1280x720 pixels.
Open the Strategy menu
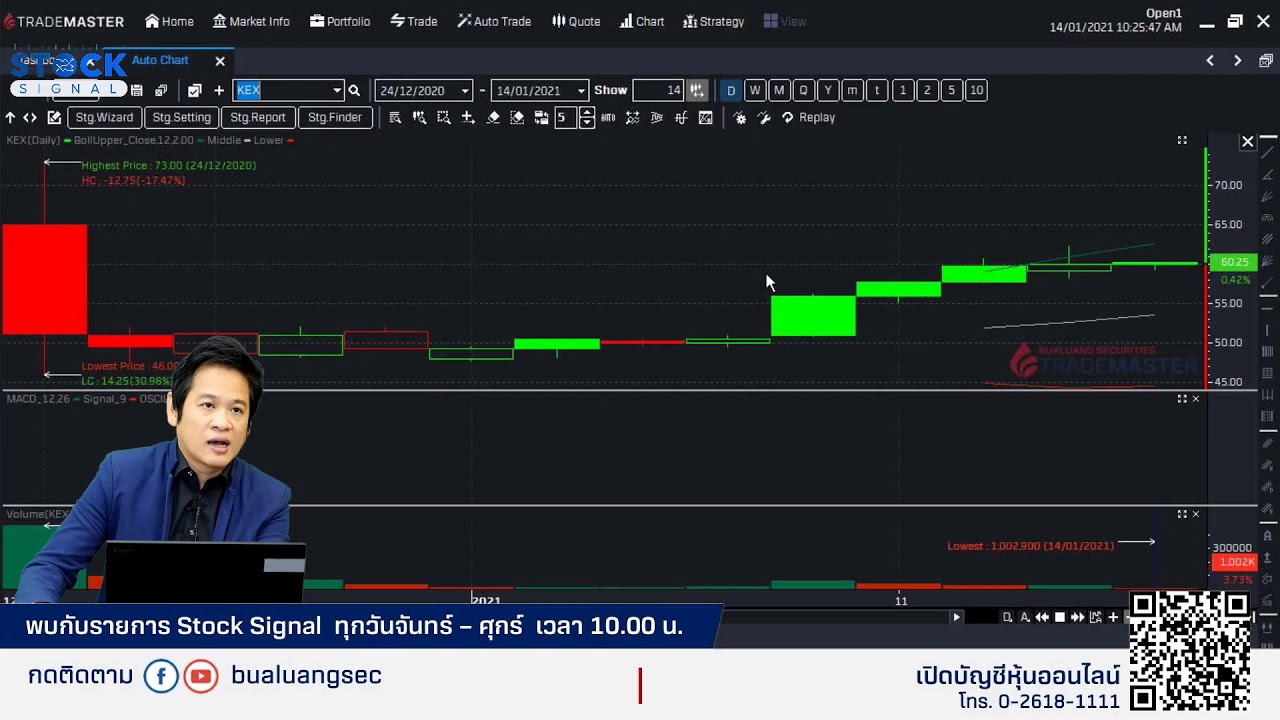(x=713, y=21)
